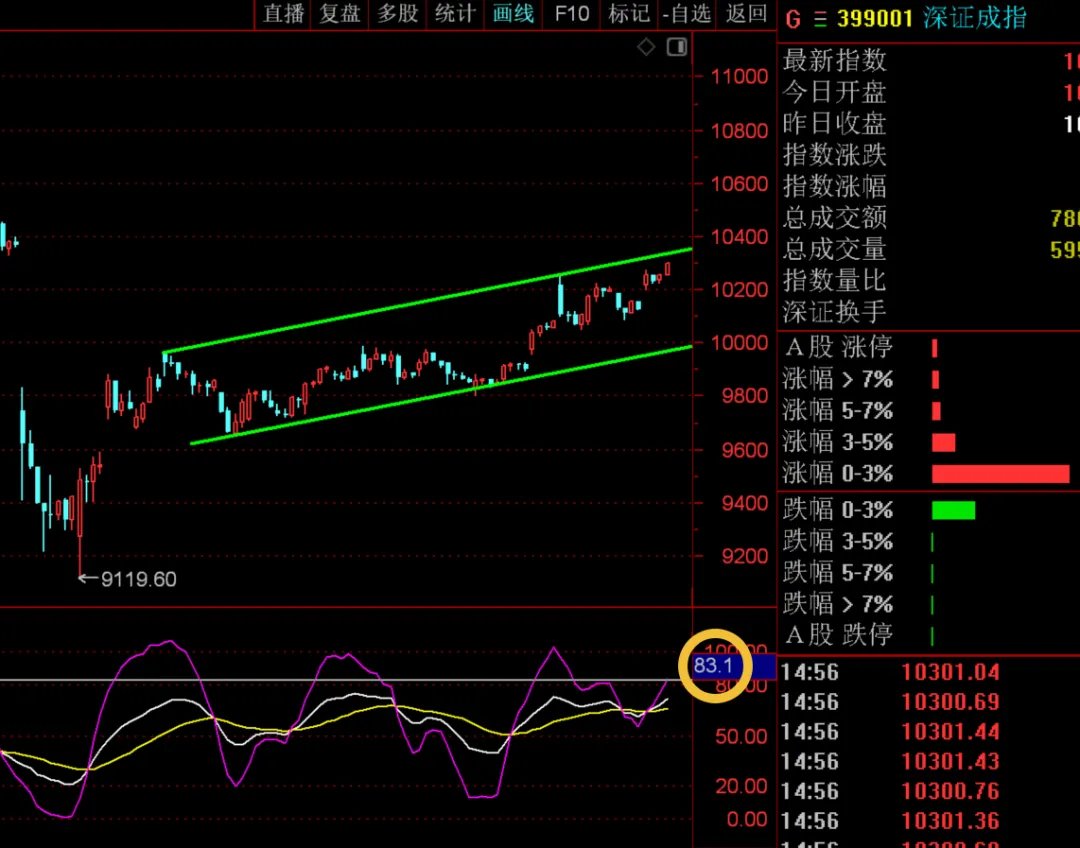
Task: Click the 涨幅 > 7% label
Action: [x=838, y=379]
